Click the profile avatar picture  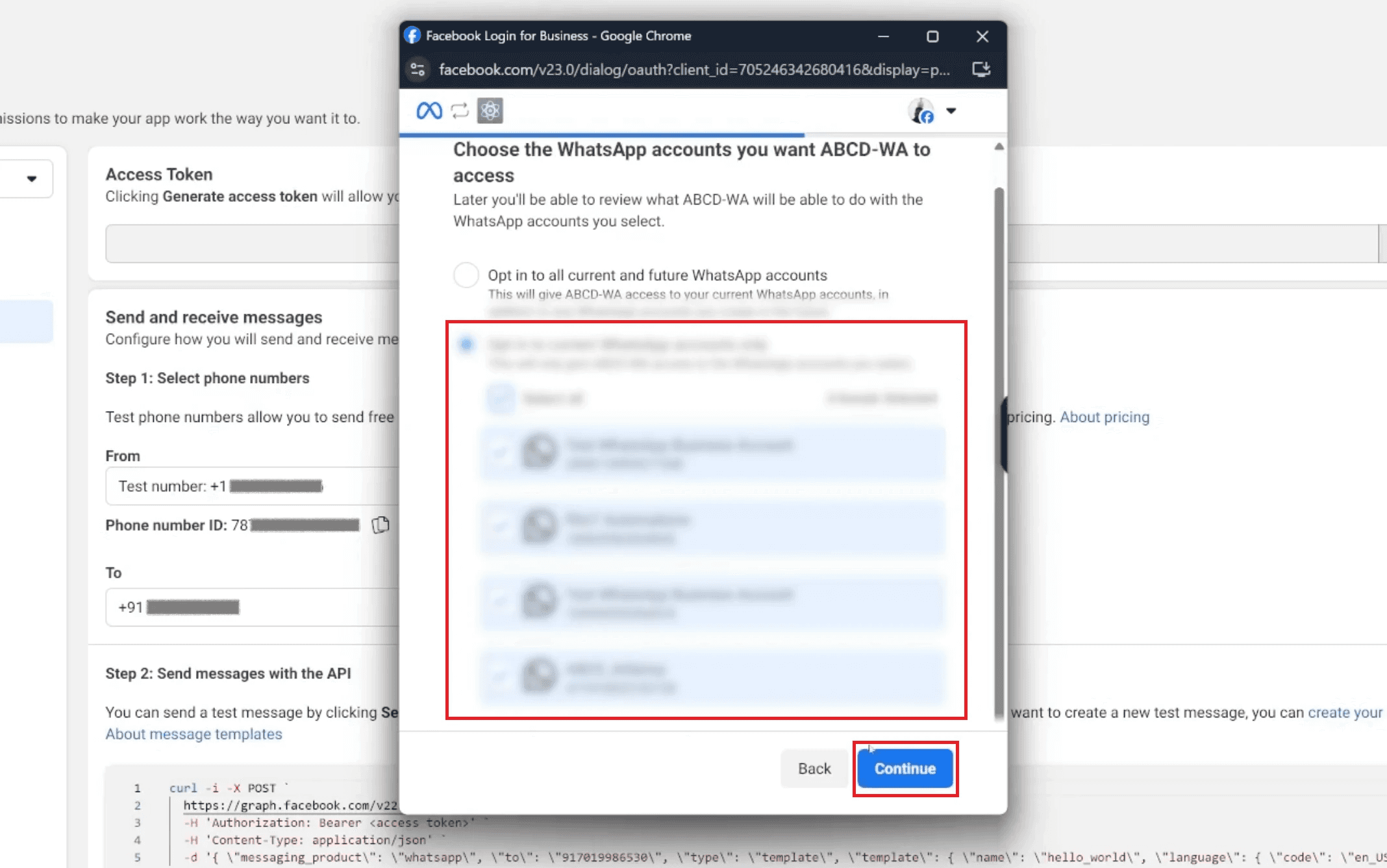tap(921, 111)
